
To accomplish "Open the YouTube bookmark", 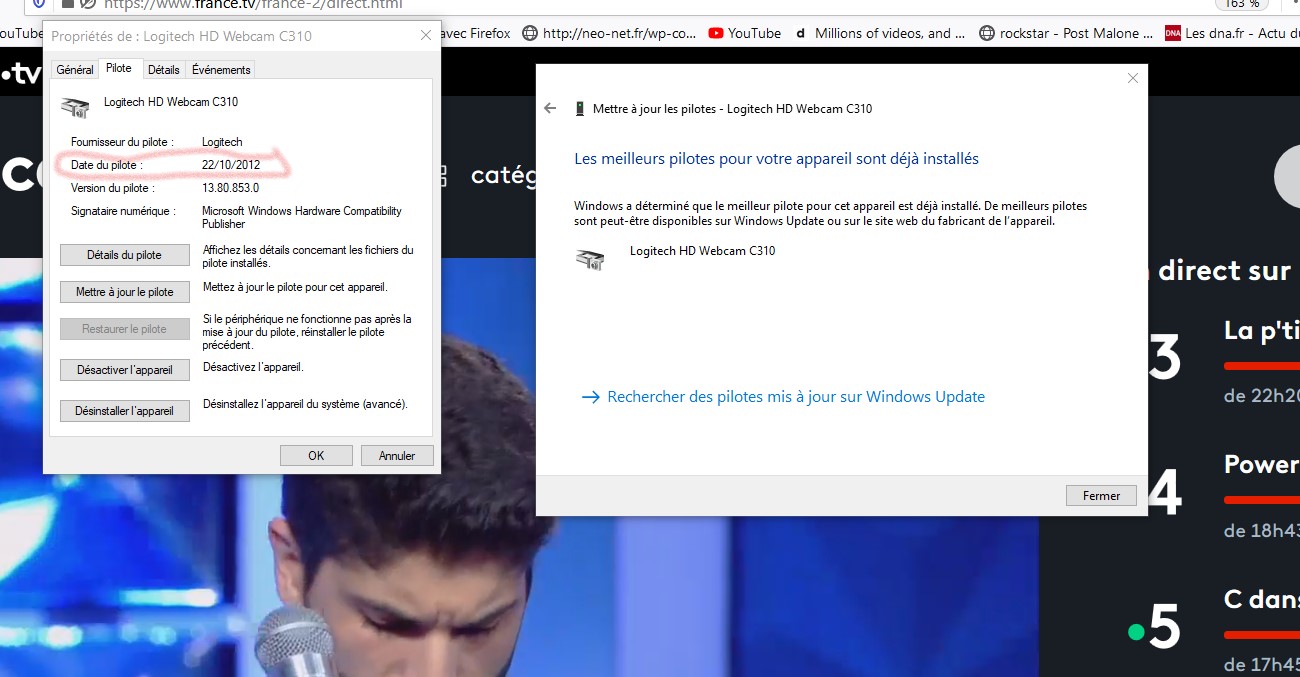I will coord(744,33).
